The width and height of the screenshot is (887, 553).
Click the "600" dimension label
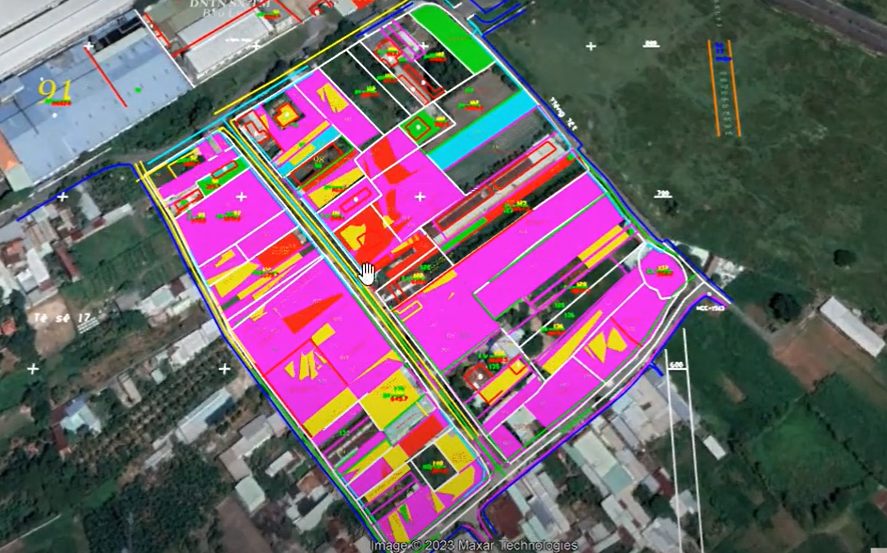pos(675,365)
